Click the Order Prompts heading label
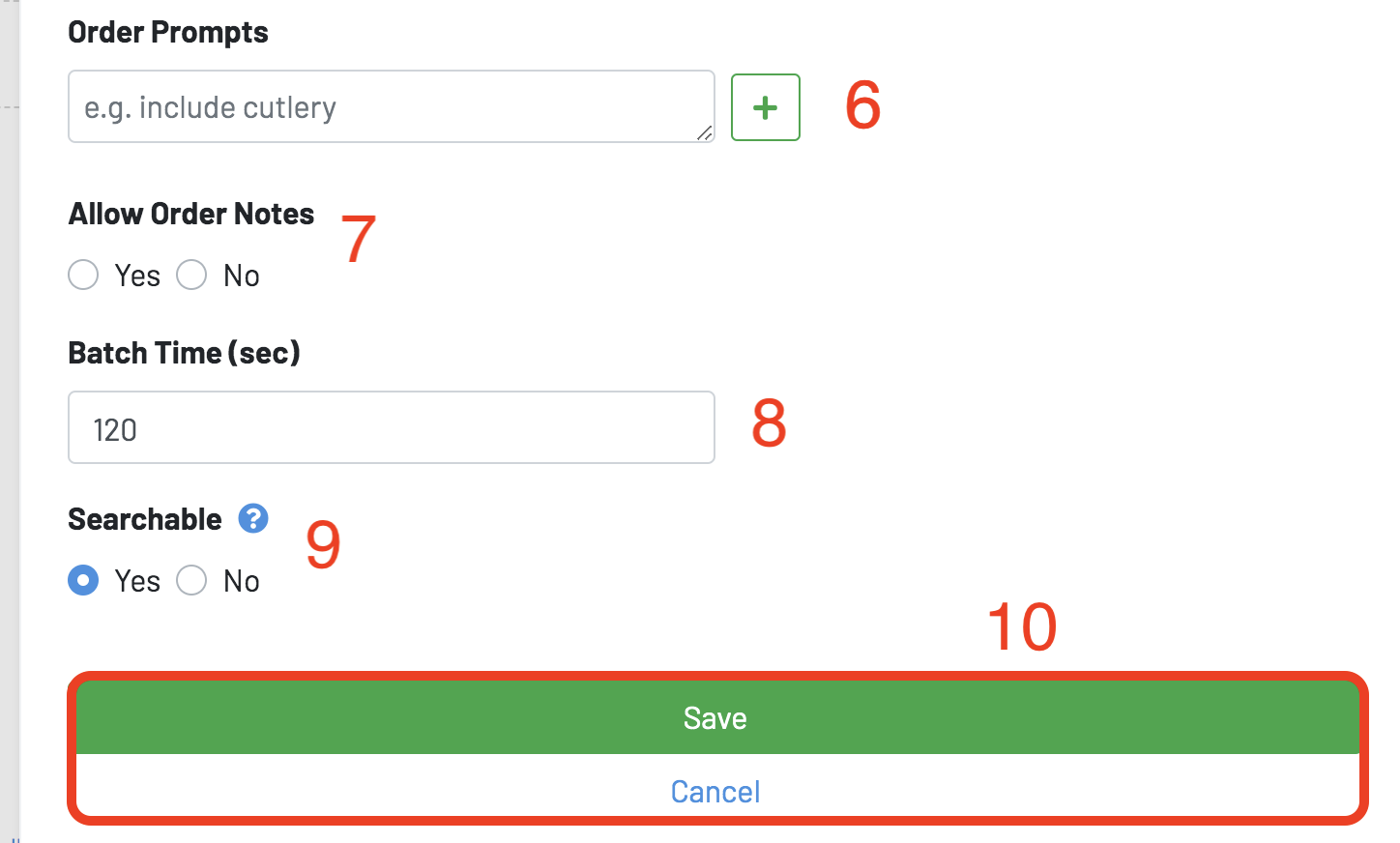Image resolution: width=1400 pixels, height=843 pixels. 168,32
